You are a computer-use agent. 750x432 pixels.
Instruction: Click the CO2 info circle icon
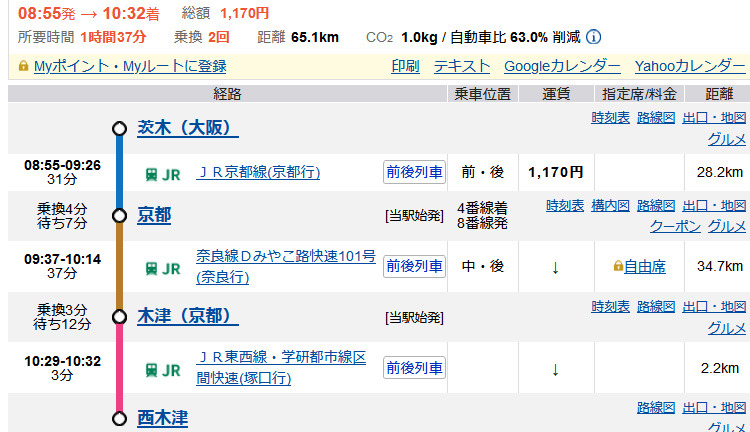(x=593, y=37)
